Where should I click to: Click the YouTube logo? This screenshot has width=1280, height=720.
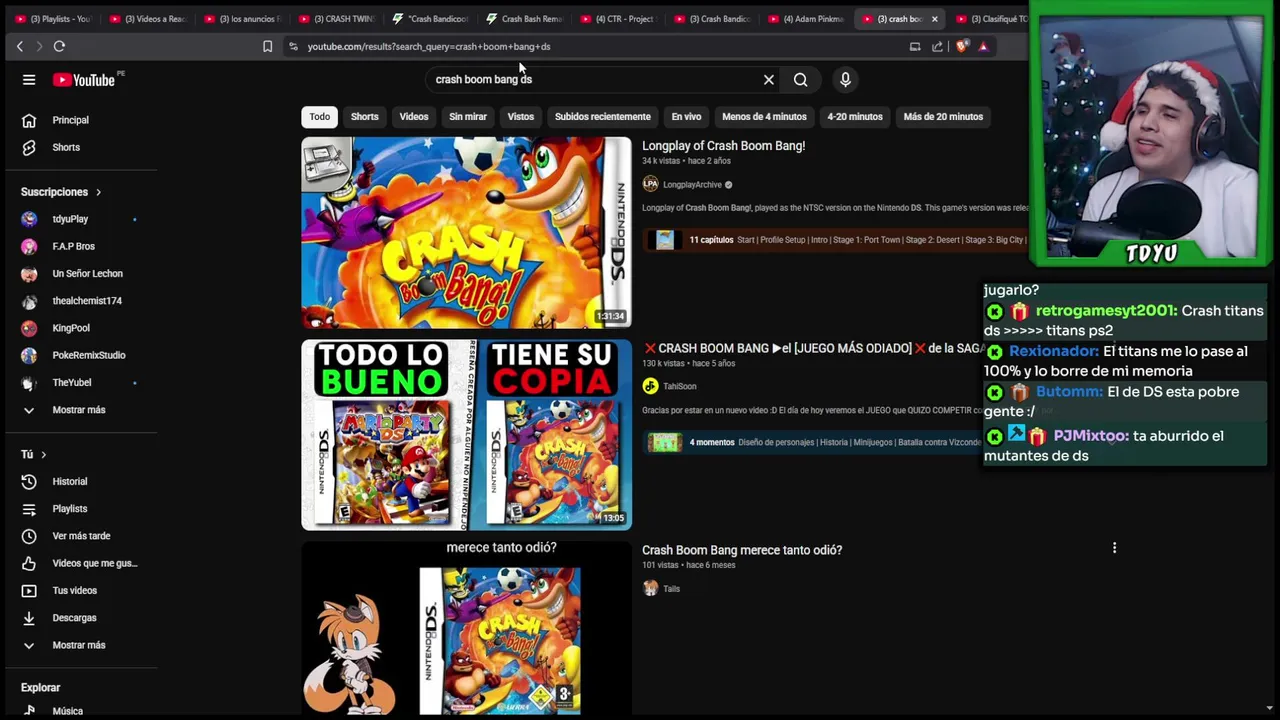(84, 80)
